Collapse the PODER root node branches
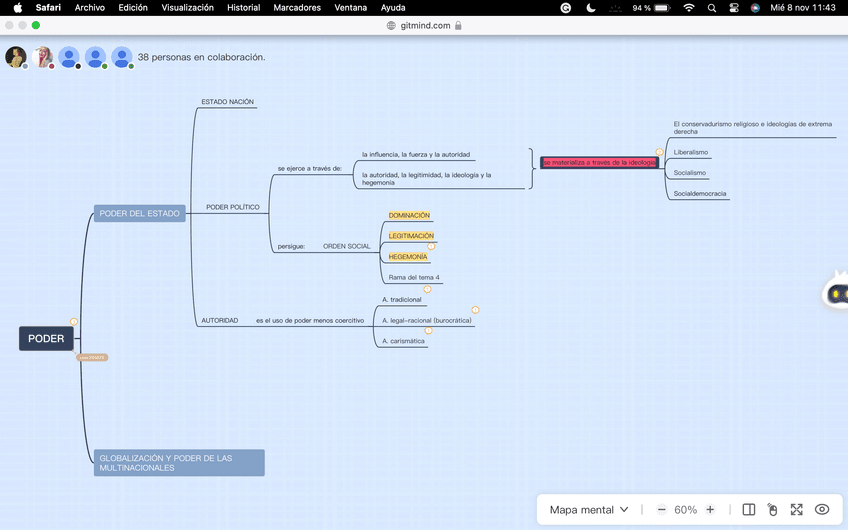Viewport: 848px width, 530px height. pyautogui.click(x=74, y=321)
